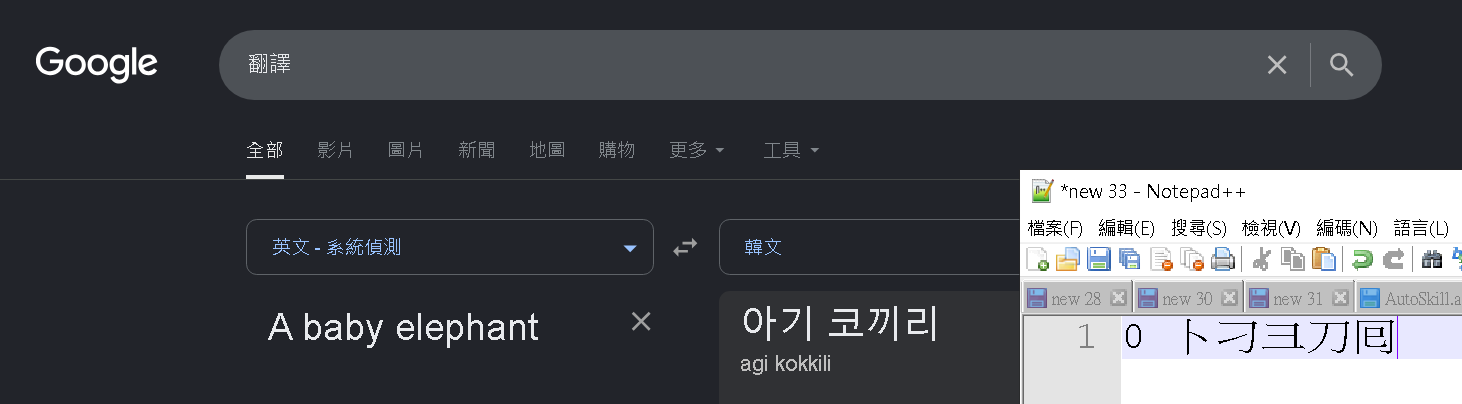Open the 更多 dropdown in search filters

(x=696, y=150)
